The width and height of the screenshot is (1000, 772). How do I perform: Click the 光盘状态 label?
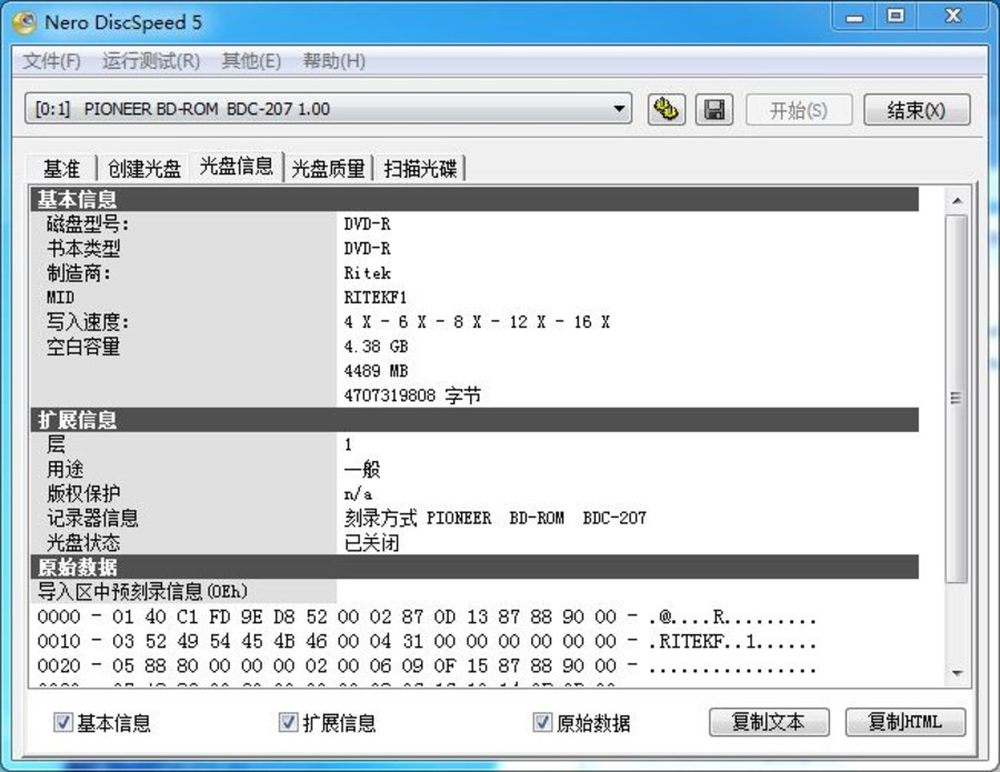pos(83,543)
